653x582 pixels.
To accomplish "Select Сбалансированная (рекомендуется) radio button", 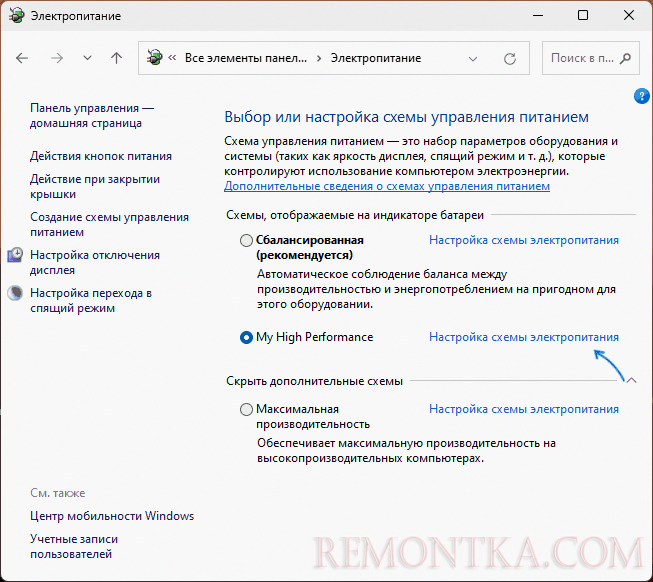I will point(246,240).
